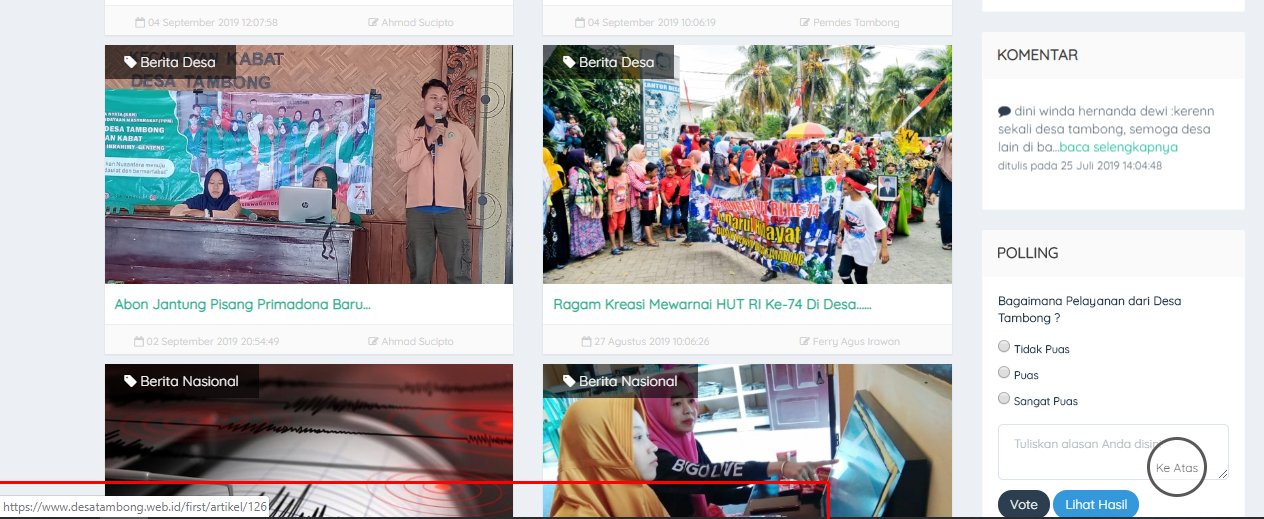This screenshot has height=519, width=1264.
Task: Follow the baca selengkapnya comment link
Action: coord(1118,147)
